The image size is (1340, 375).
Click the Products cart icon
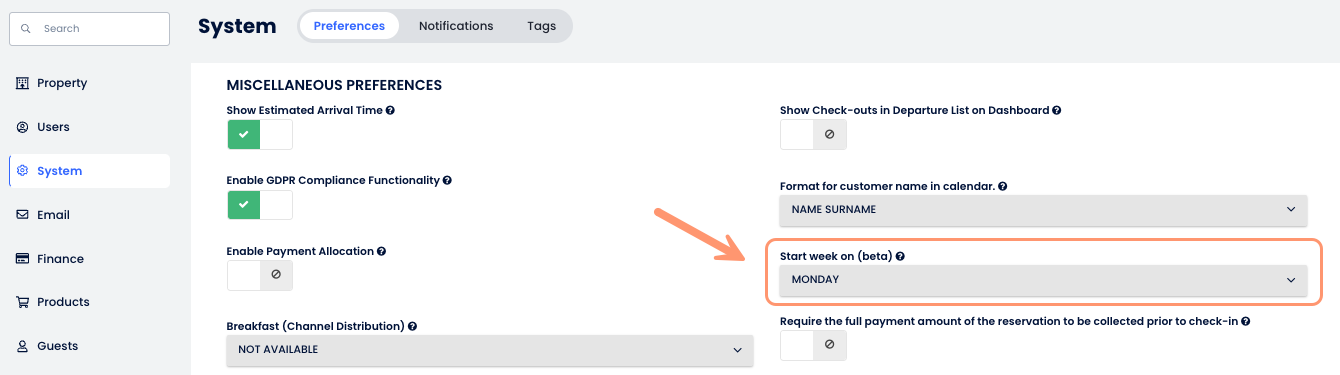pos(22,302)
